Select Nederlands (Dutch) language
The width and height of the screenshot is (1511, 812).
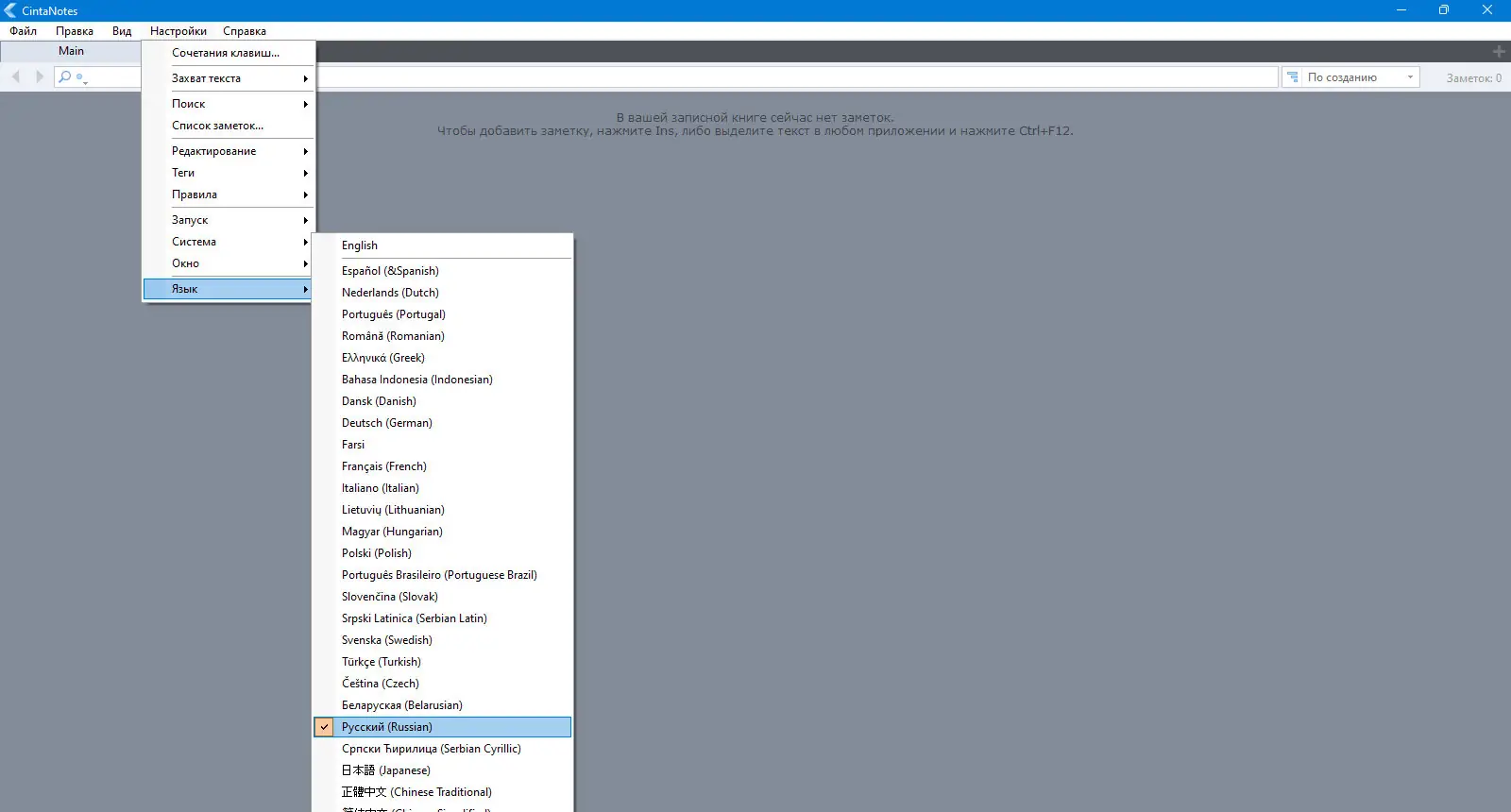[x=442, y=293]
